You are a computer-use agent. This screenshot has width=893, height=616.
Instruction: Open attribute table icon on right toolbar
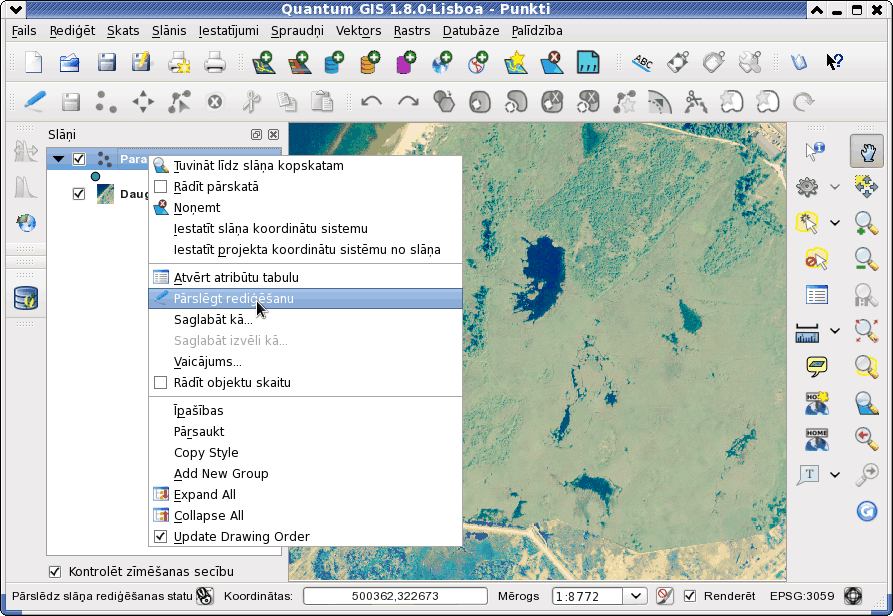click(817, 295)
